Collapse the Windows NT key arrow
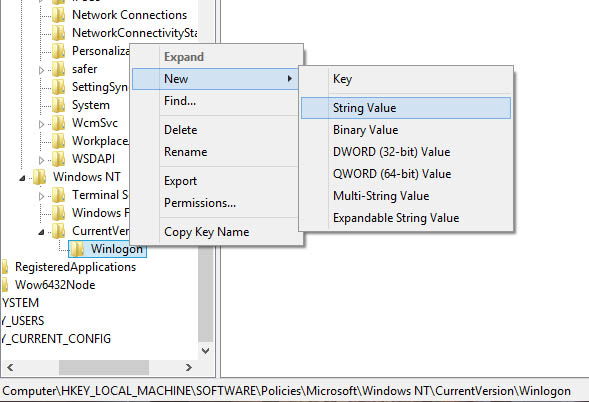The height and width of the screenshot is (402, 589). tap(23, 178)
